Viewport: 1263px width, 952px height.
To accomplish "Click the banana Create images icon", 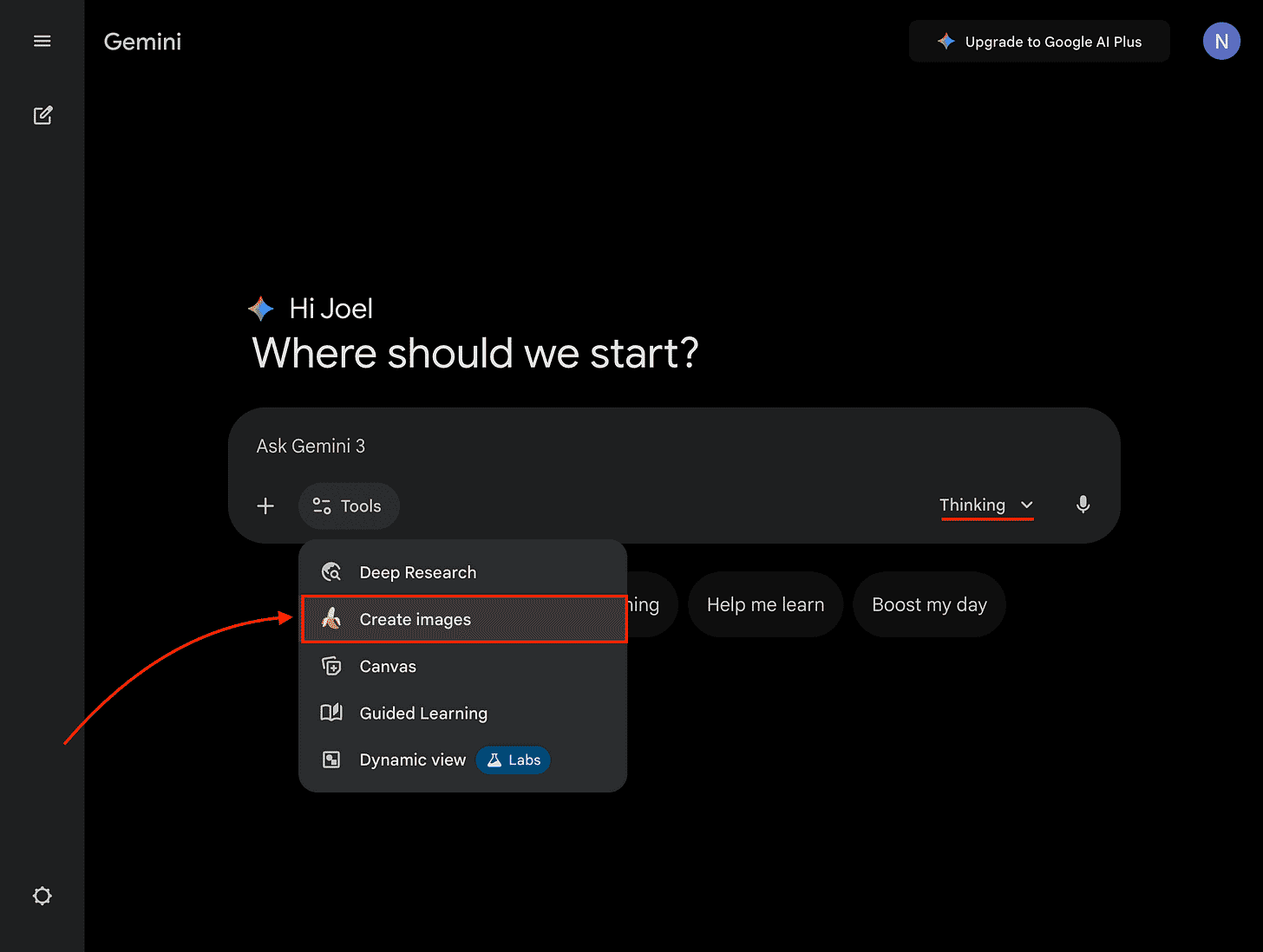I will click(331, 618).
